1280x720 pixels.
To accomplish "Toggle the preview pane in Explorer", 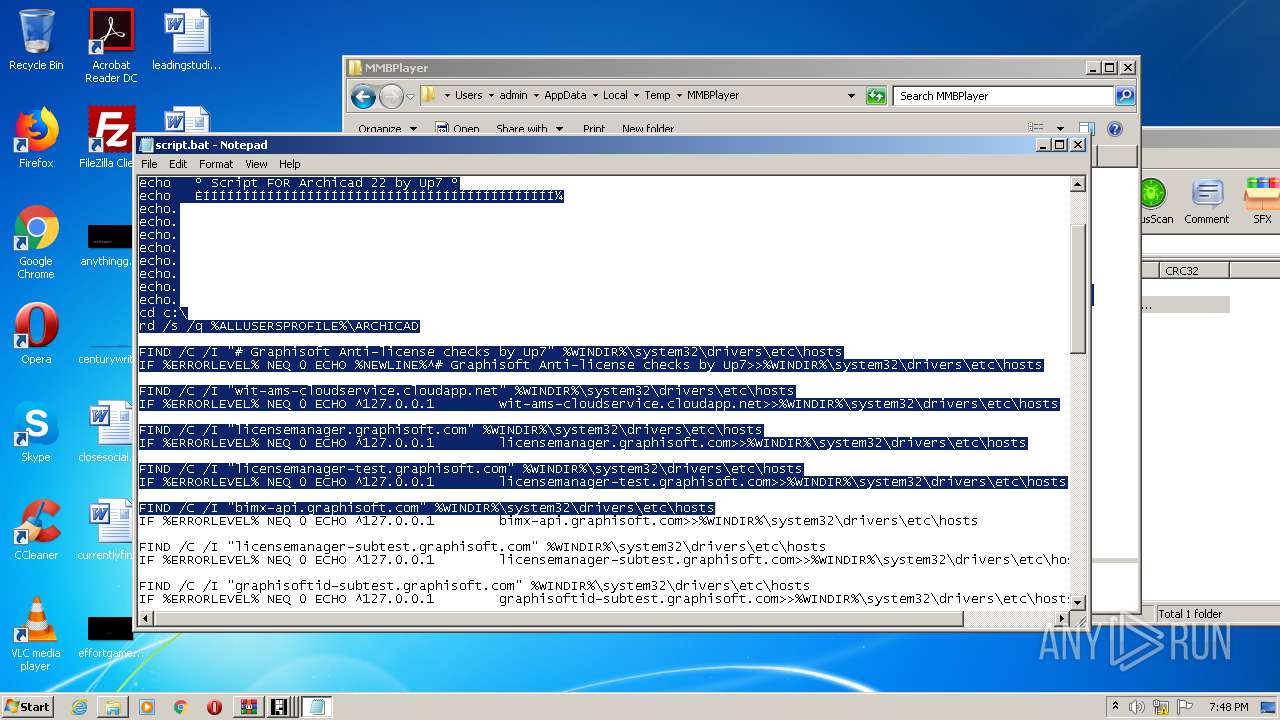I will point(1087,128).
